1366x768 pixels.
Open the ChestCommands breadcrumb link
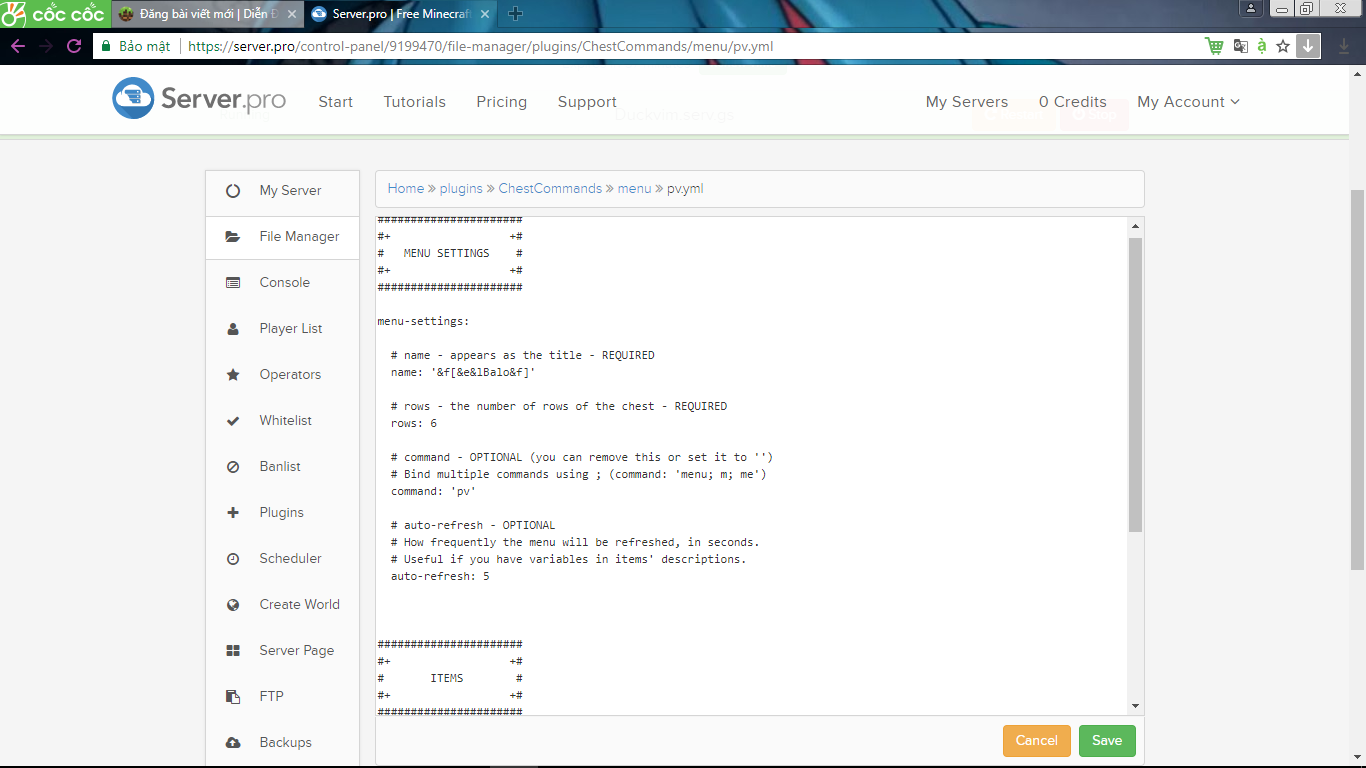(550, 188)
